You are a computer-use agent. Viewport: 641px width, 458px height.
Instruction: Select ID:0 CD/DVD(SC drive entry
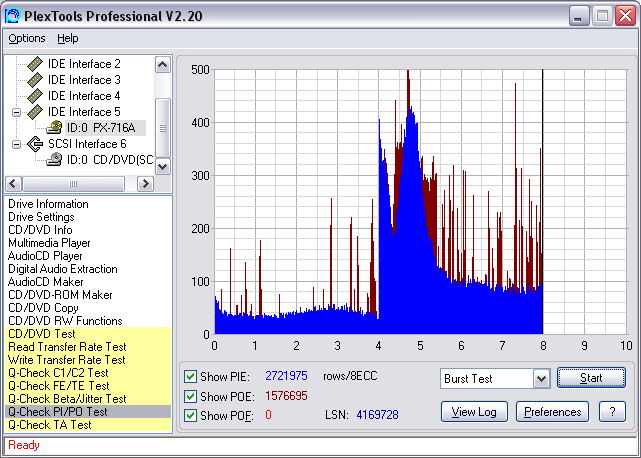[x=110, y=159]
